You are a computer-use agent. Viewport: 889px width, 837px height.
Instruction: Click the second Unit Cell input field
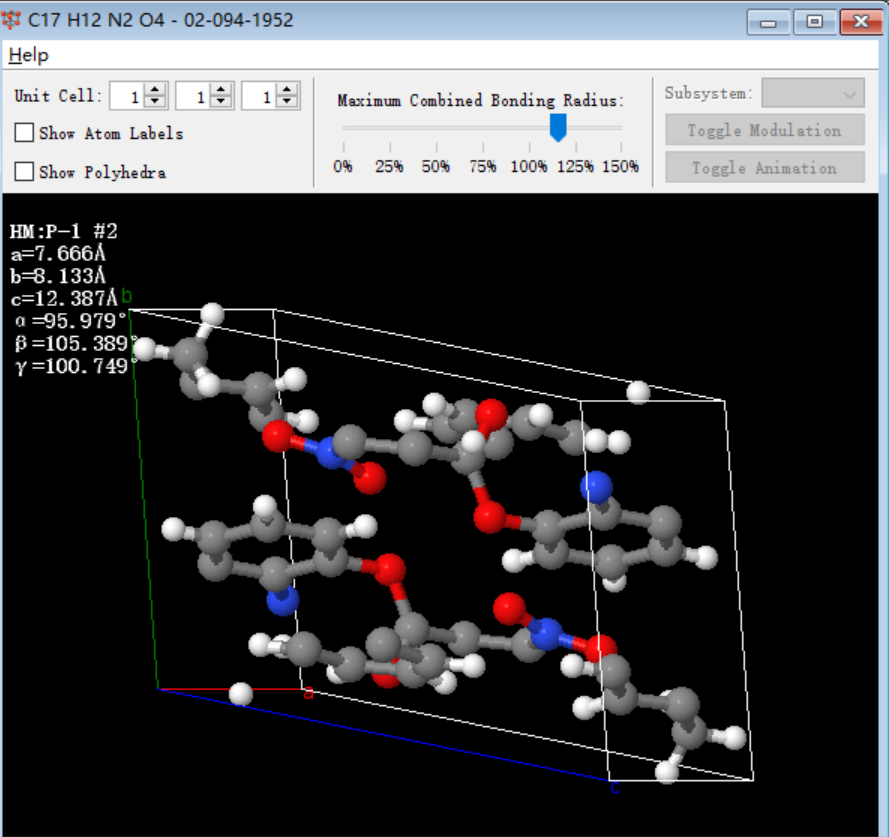pyautogui.click(x=194, y=96)
